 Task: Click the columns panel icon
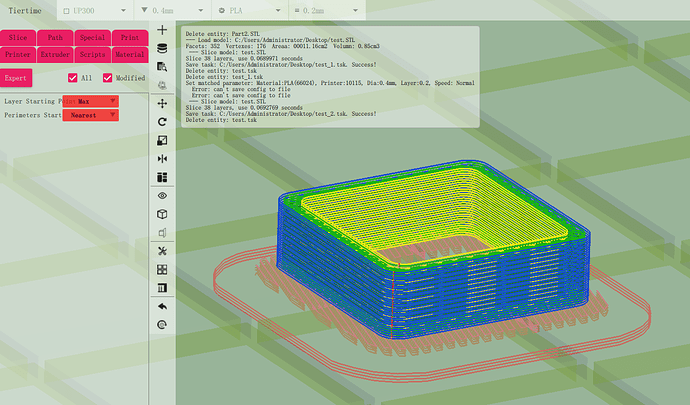coord(162,288)
